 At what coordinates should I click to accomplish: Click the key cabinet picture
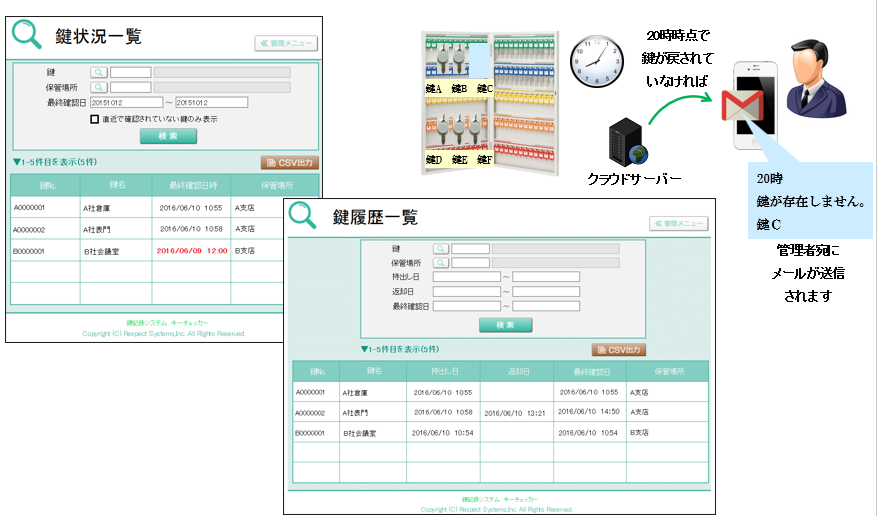tap(490, 103)
